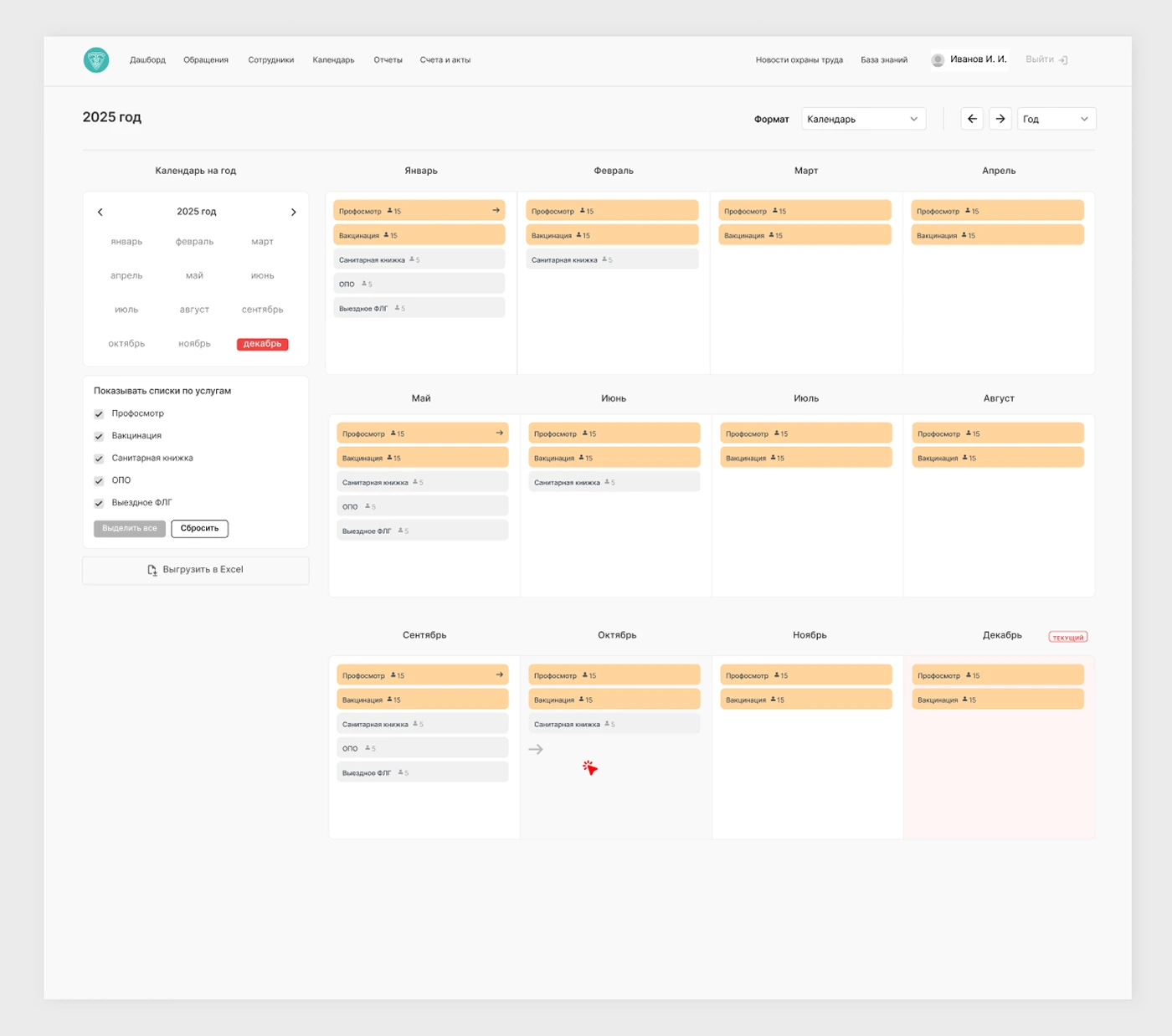Click Выгрузить в Excel button

pos(196,570)
